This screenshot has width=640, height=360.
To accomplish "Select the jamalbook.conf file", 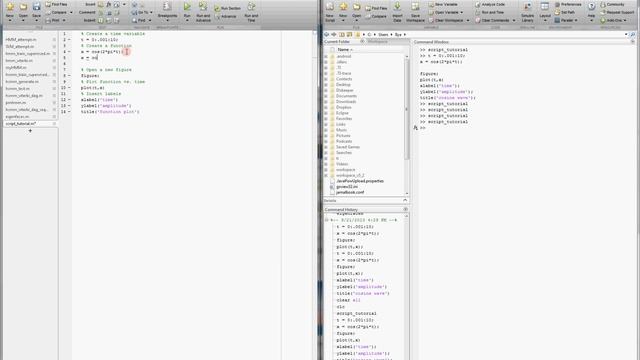I will [x=350, y=192].
